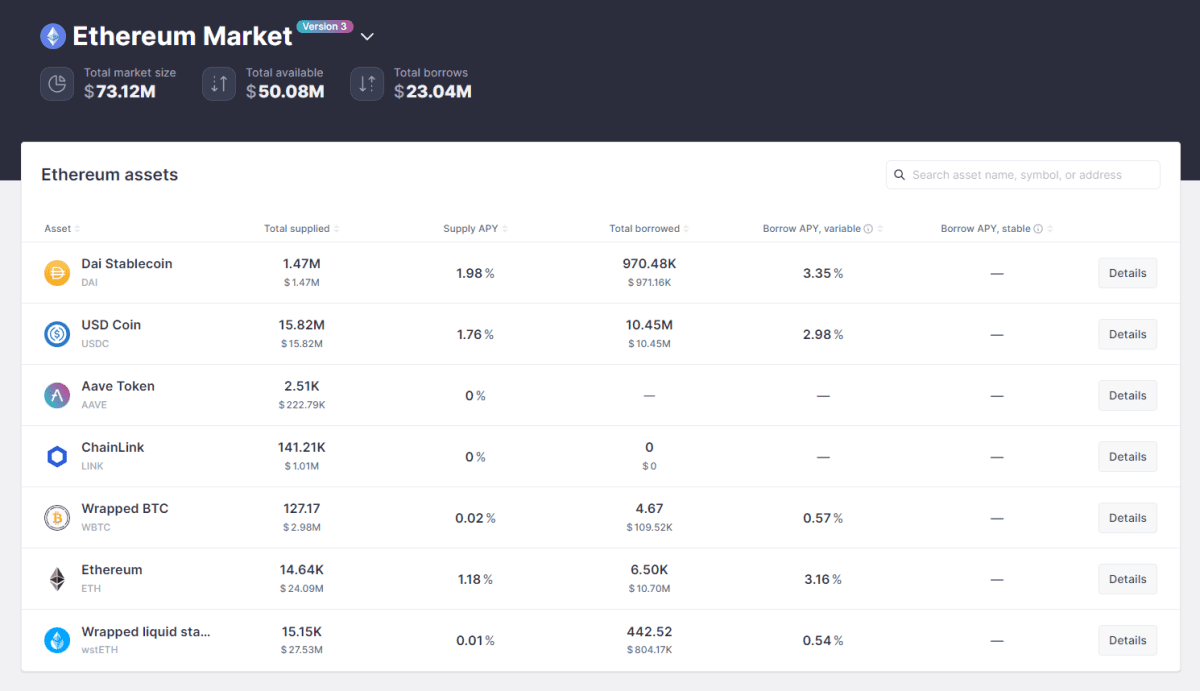This screenshot has height=691, width=1200.
Task: Sort by the Asset column header
Action: pos(62,229)
